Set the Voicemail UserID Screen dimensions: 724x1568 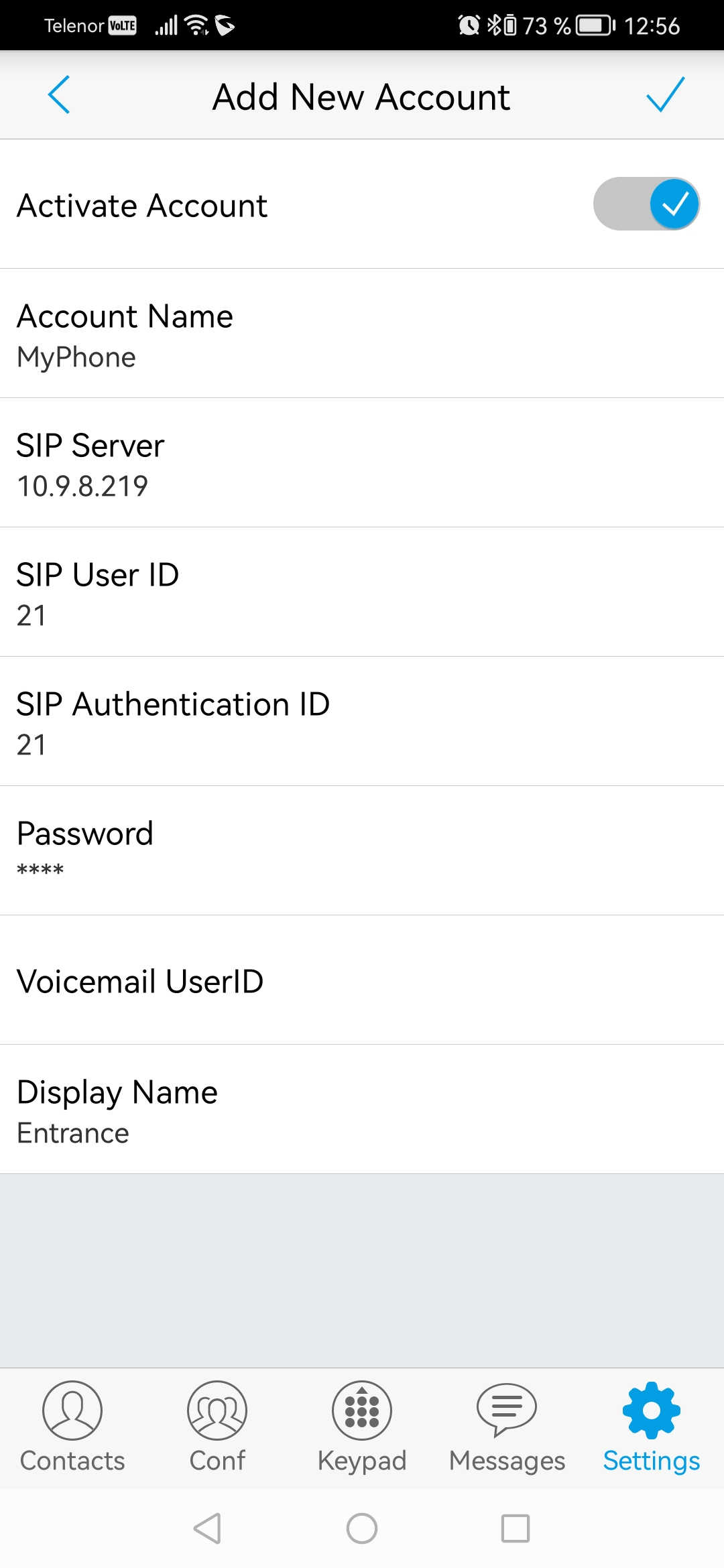pyautogui.click(x=362, y=980)
